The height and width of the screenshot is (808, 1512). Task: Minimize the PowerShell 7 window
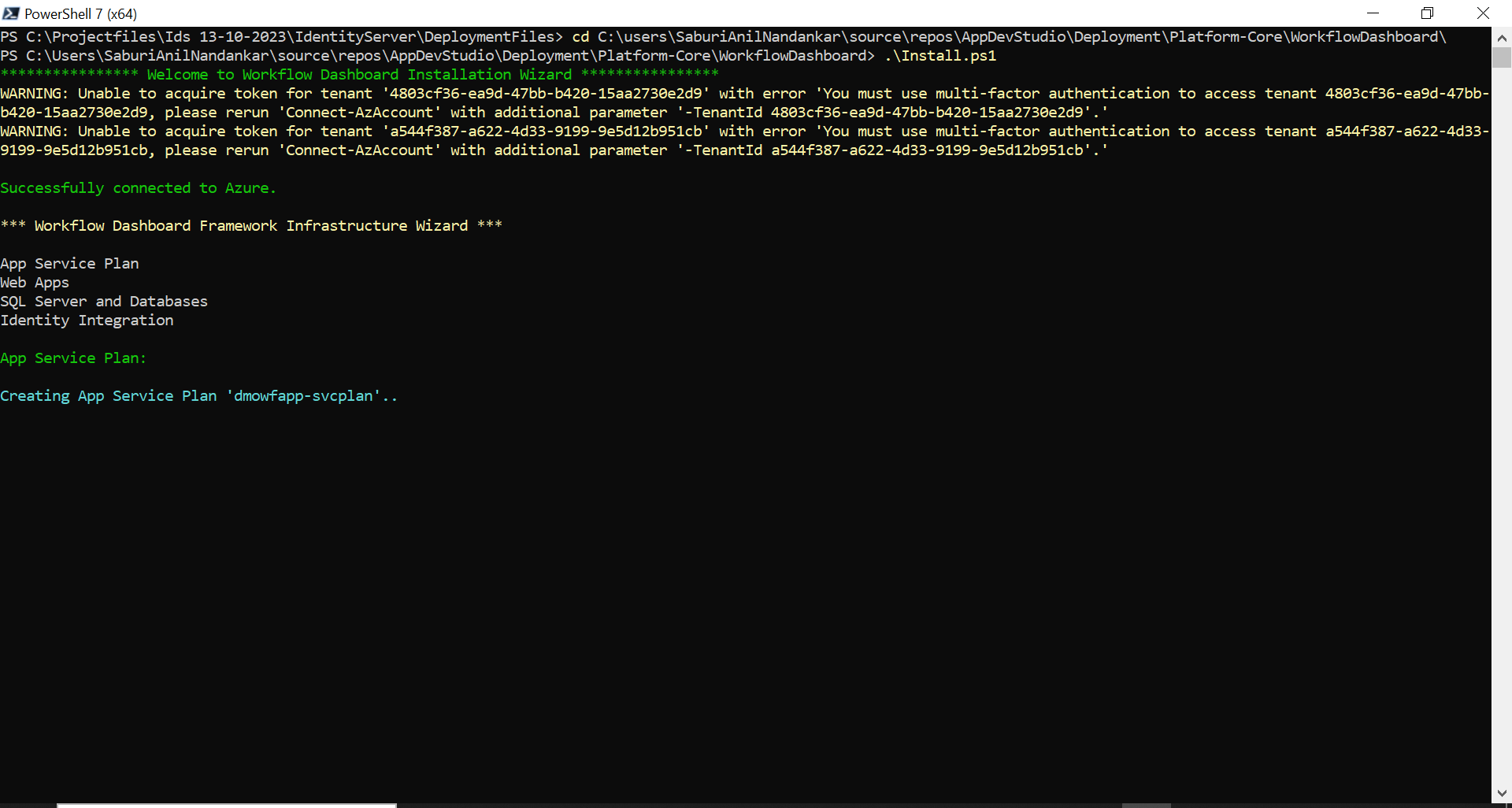tap(1373, 13)
